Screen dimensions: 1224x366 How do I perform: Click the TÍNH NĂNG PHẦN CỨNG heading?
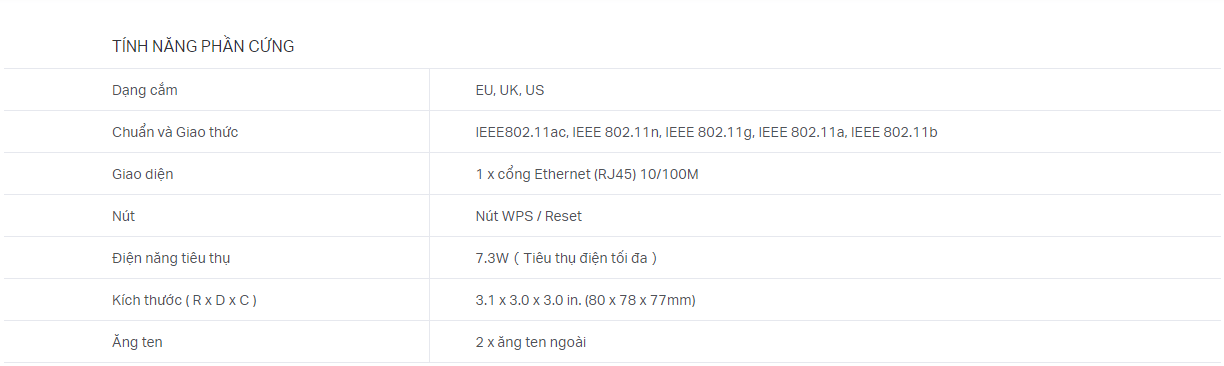(x=203, y=46)
